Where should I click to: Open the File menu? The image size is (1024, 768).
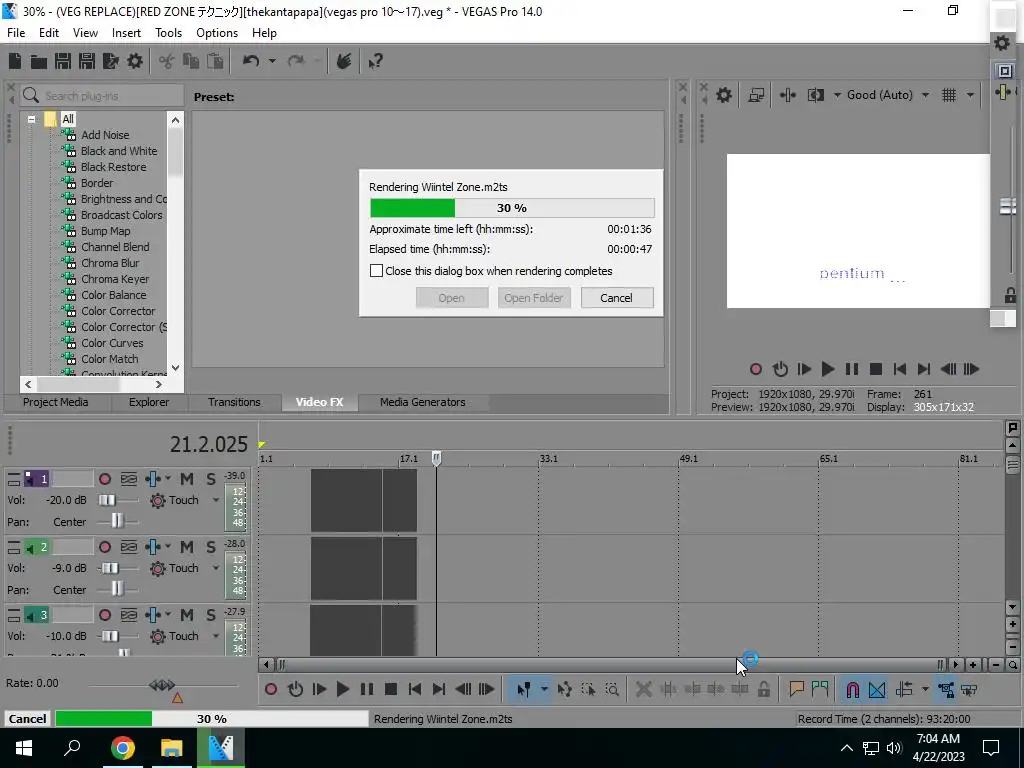tap(16, 33)
